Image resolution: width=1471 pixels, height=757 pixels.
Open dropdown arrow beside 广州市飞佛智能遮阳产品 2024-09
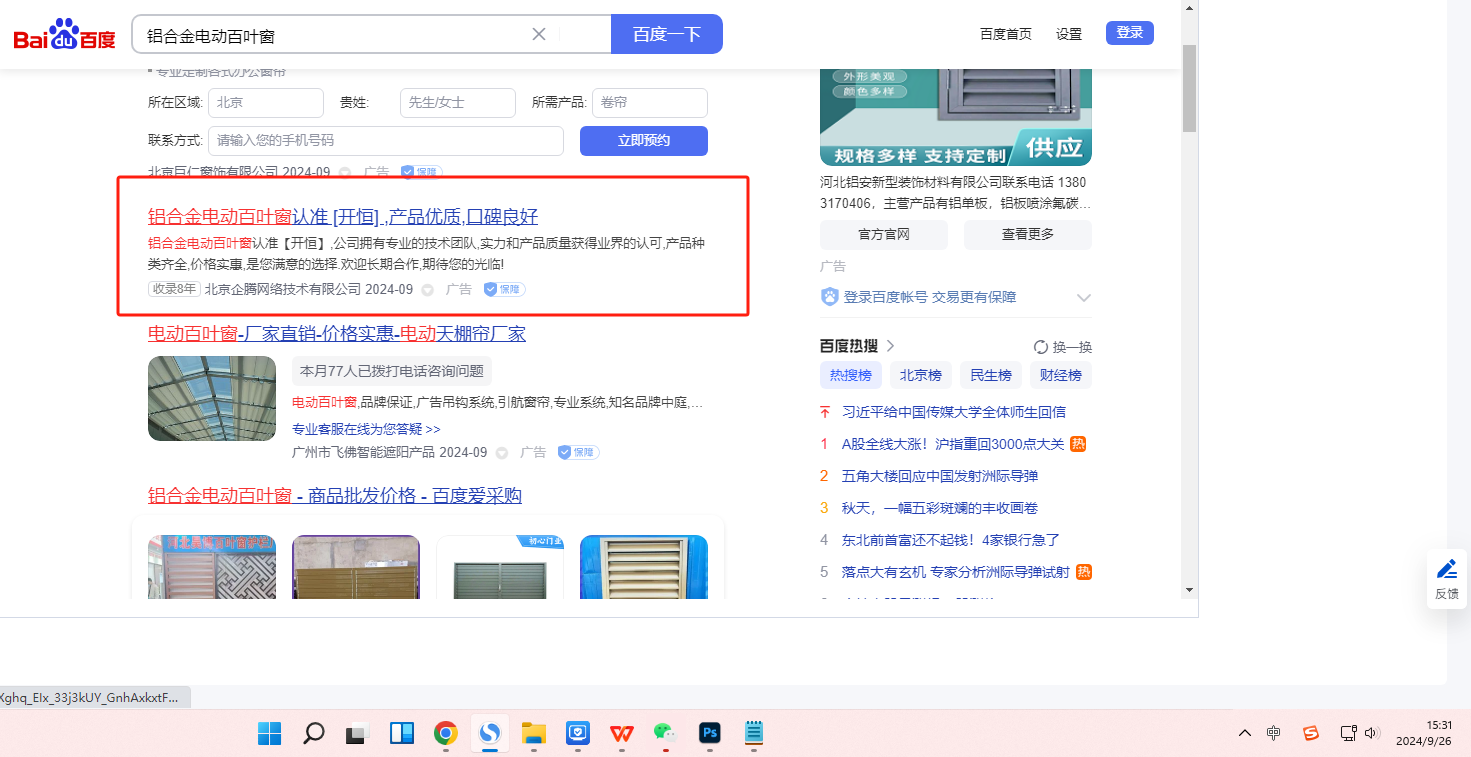(501, 453)
